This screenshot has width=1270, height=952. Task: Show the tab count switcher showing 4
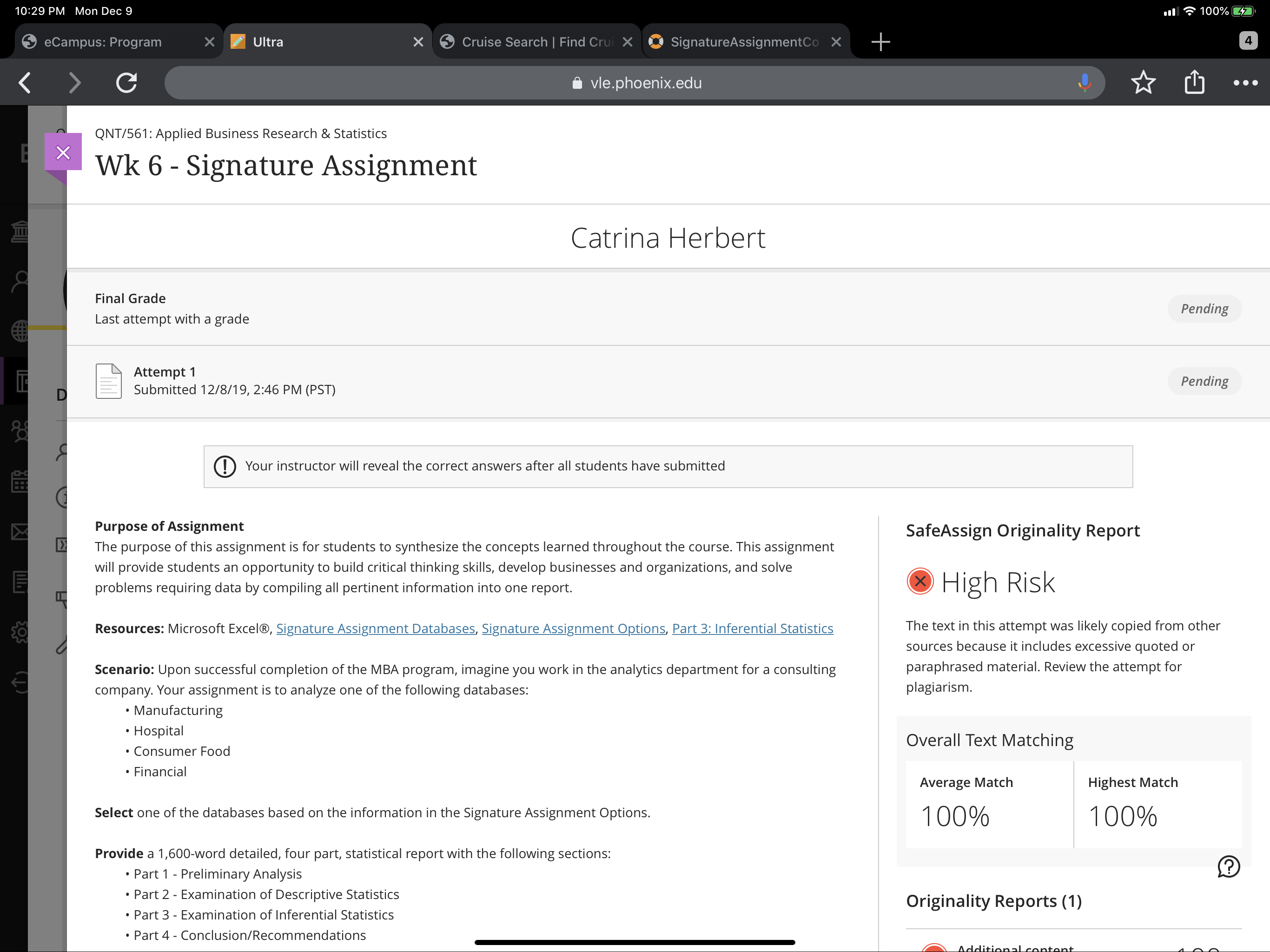pyautogui.click(x=1248, y=41)
